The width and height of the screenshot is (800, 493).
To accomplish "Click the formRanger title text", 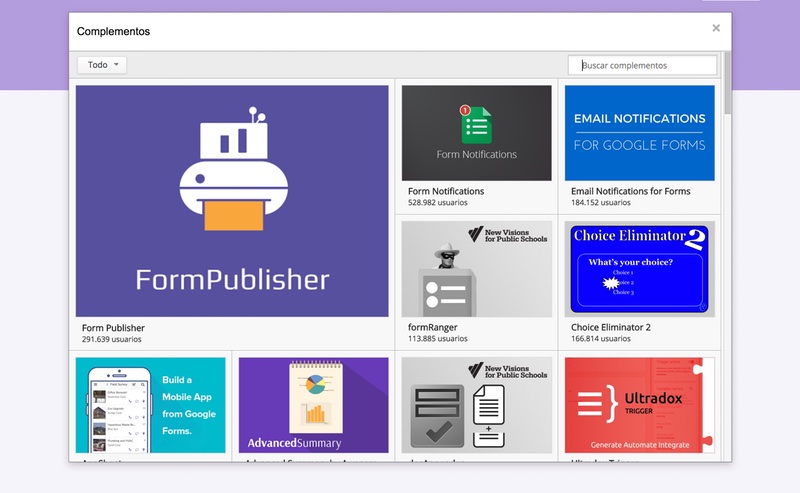I will click(433, 328).
